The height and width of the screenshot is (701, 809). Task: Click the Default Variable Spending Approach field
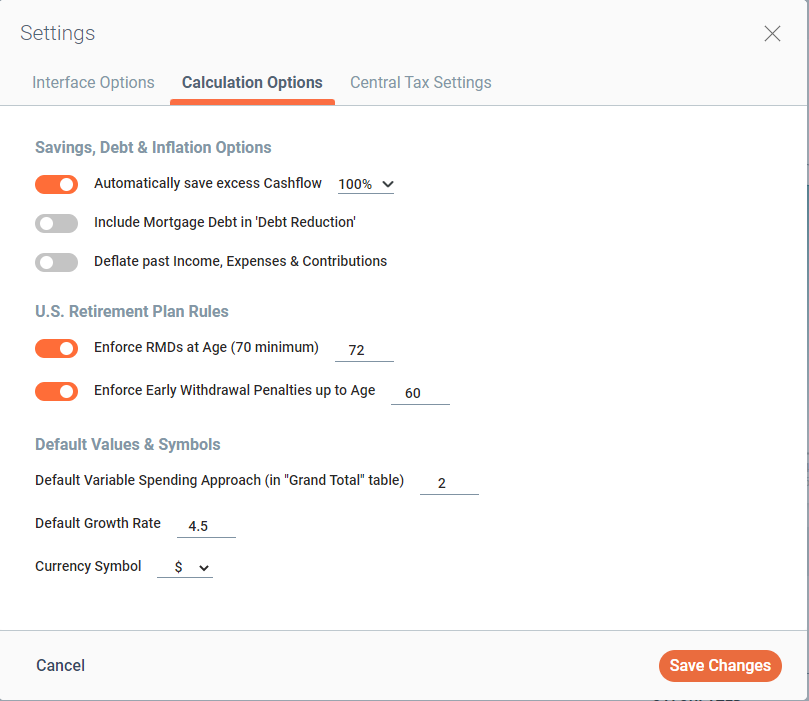[x=449, y=481]
